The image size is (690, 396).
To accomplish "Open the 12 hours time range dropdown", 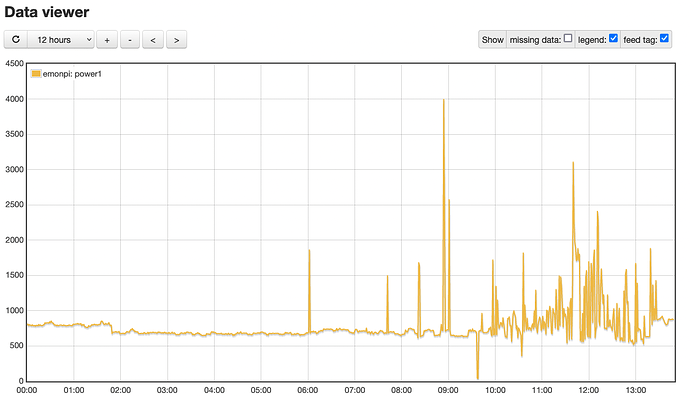I will point(61,40).
